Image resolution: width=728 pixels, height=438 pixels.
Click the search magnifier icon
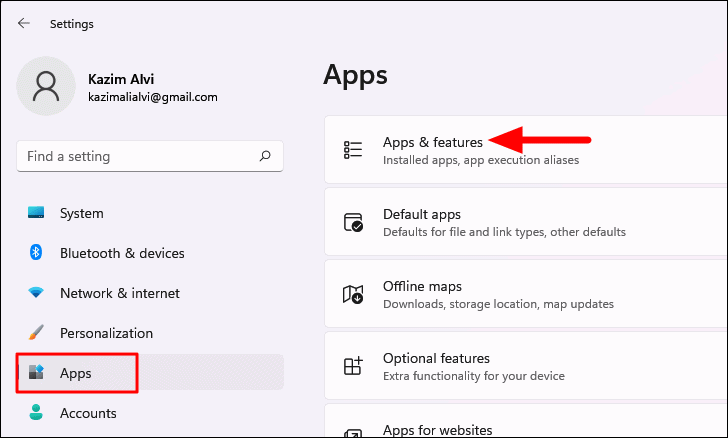265,156
